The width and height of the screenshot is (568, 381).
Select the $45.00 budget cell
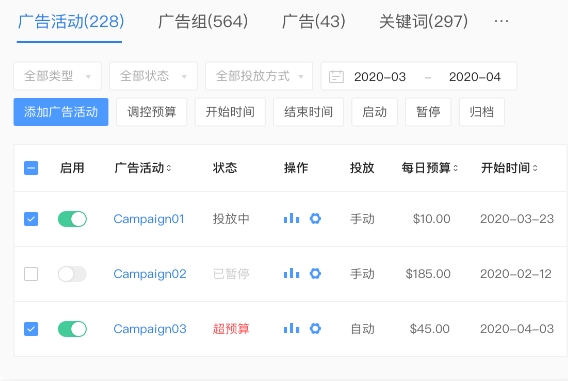click(430, 329)
